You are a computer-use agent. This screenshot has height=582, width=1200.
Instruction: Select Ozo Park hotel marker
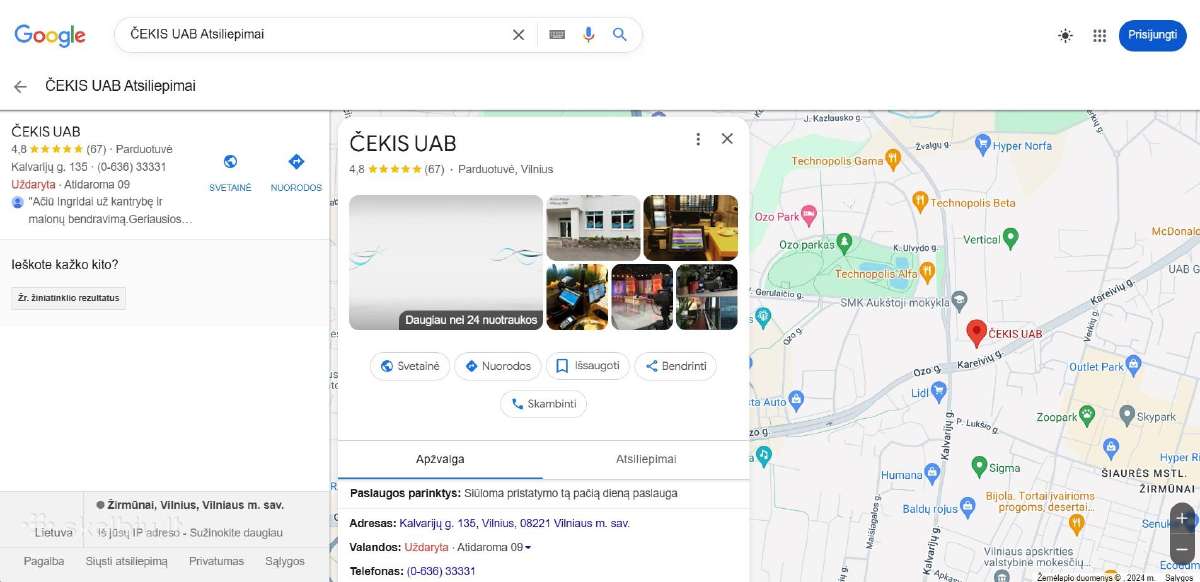pyautogui.click(x=810, y=215)
